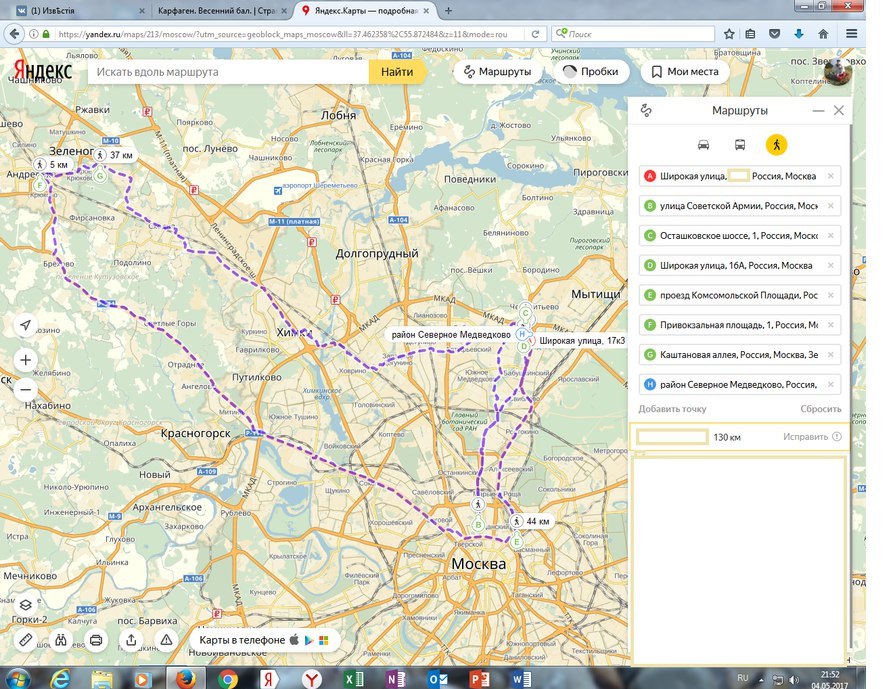
Task: Open Firefox downloads arrow
Action: point(799,34)
